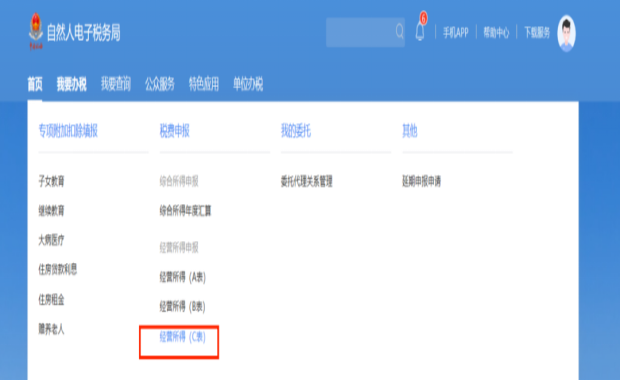This screenshot has width=620, height=381.
Task: Open 经营所得 (A表) filing
Action: click(x=183, y=277)
